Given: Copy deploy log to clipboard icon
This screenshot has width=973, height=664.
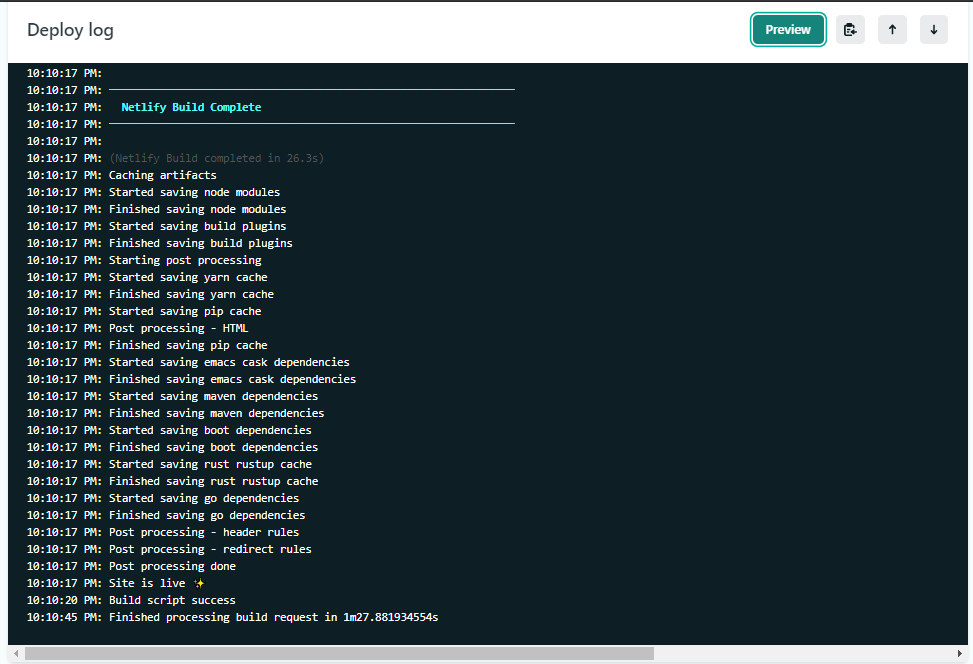Looking at the screenshot, I should [850, 30].
